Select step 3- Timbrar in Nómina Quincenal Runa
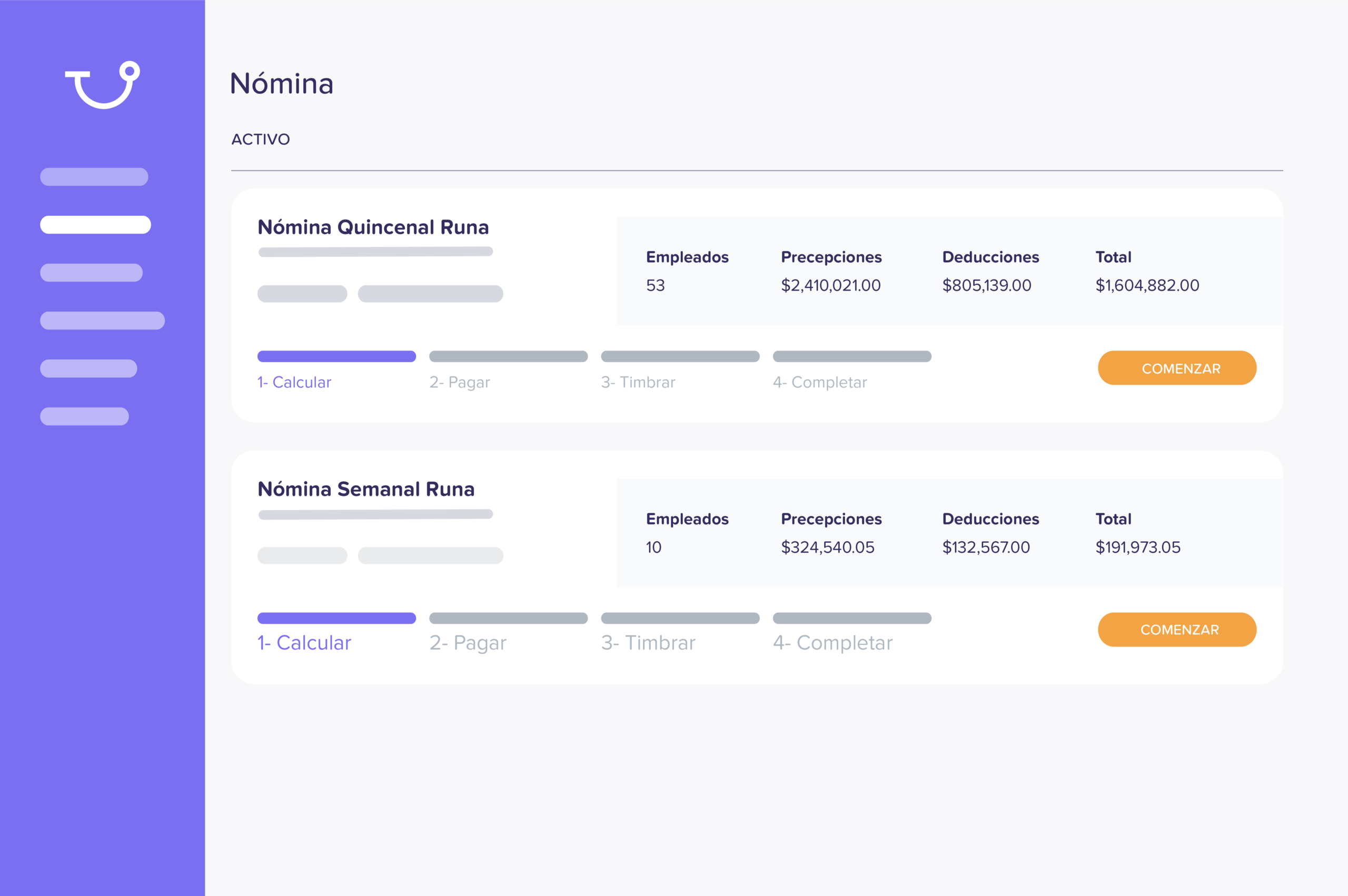 (x=638, y=382)
